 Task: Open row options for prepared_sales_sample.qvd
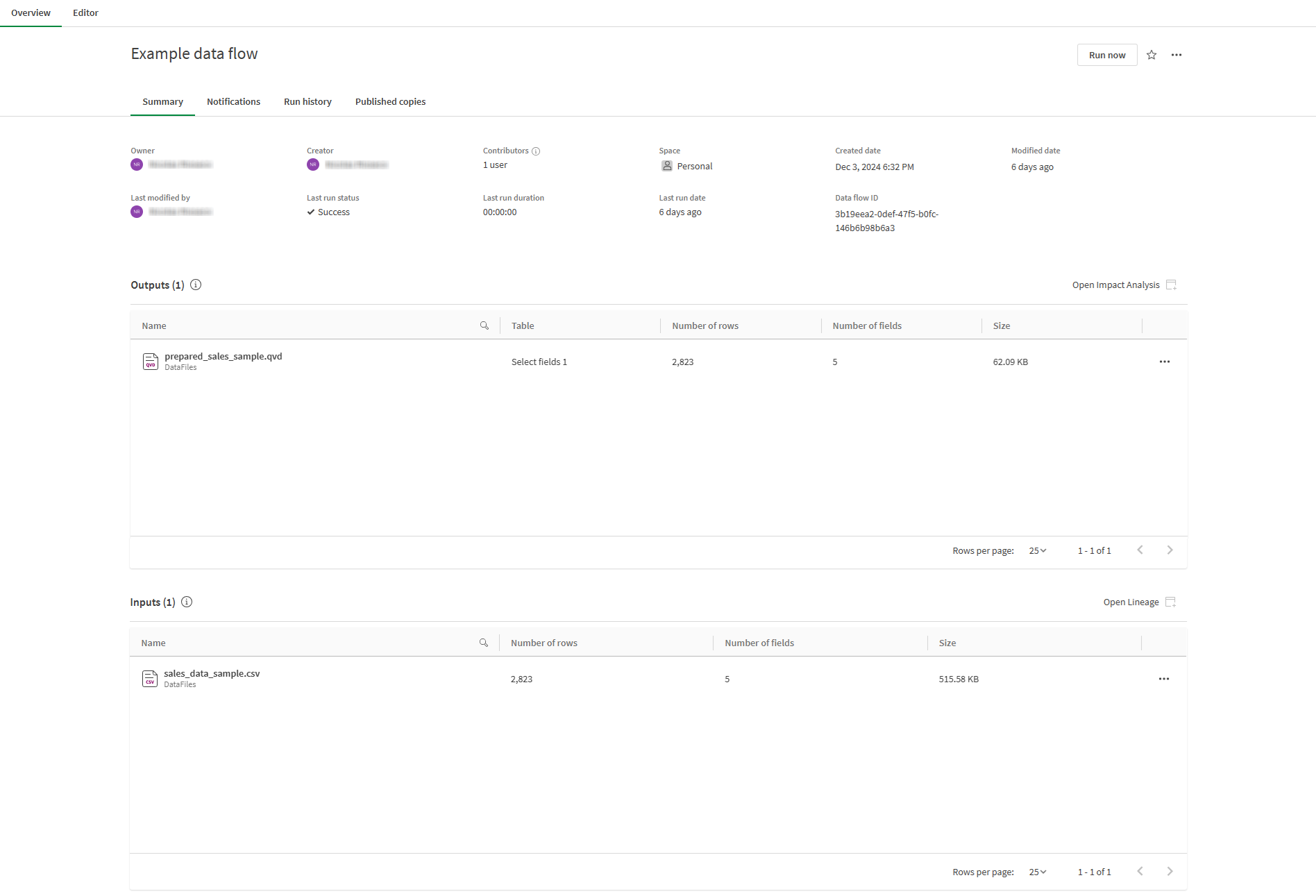[1164, 361]
